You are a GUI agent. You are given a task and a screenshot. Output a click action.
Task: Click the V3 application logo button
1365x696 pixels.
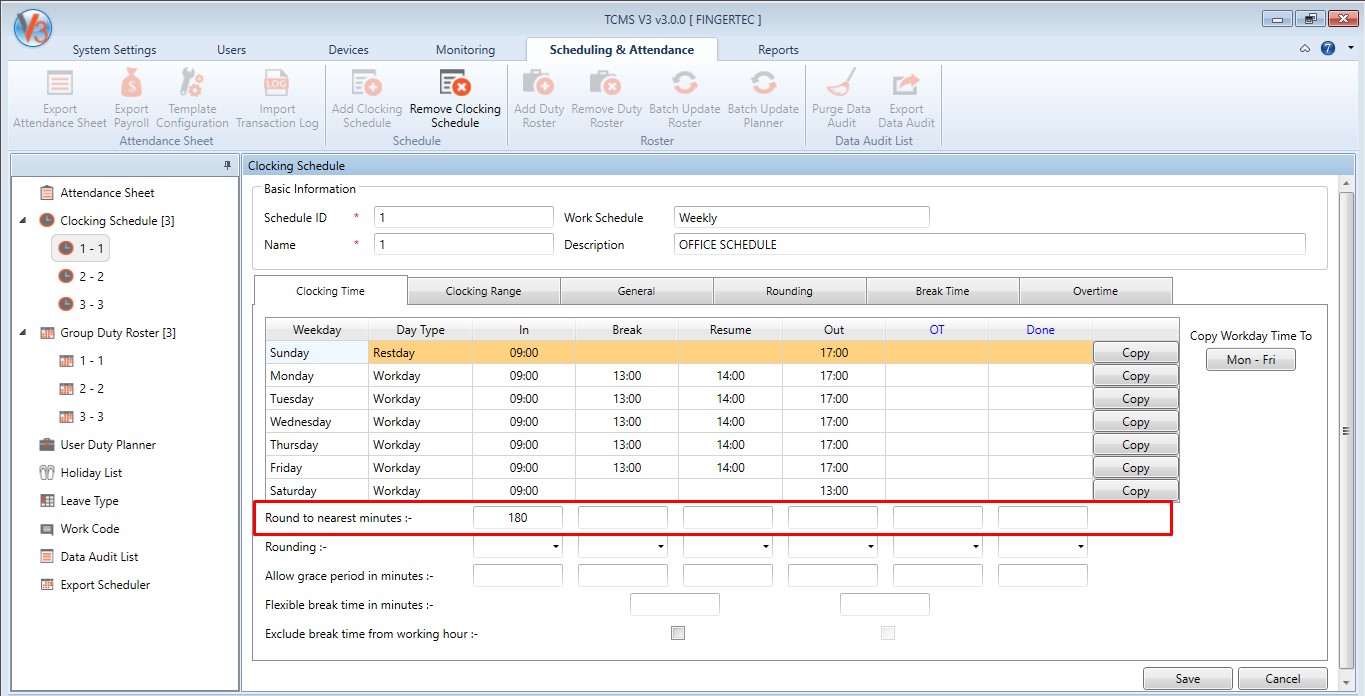coord(33,27)
